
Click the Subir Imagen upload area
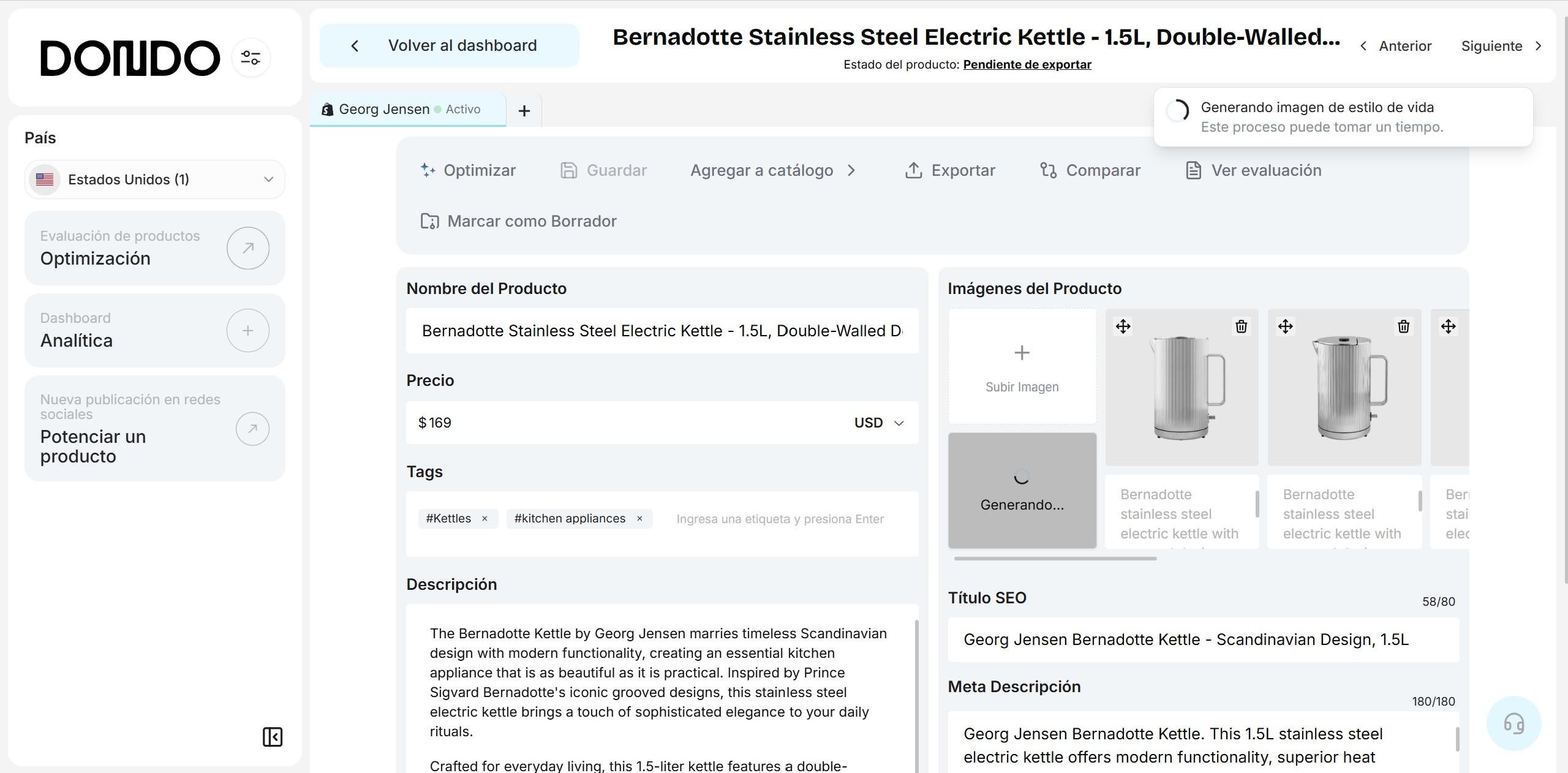(x=1022, y=366)
